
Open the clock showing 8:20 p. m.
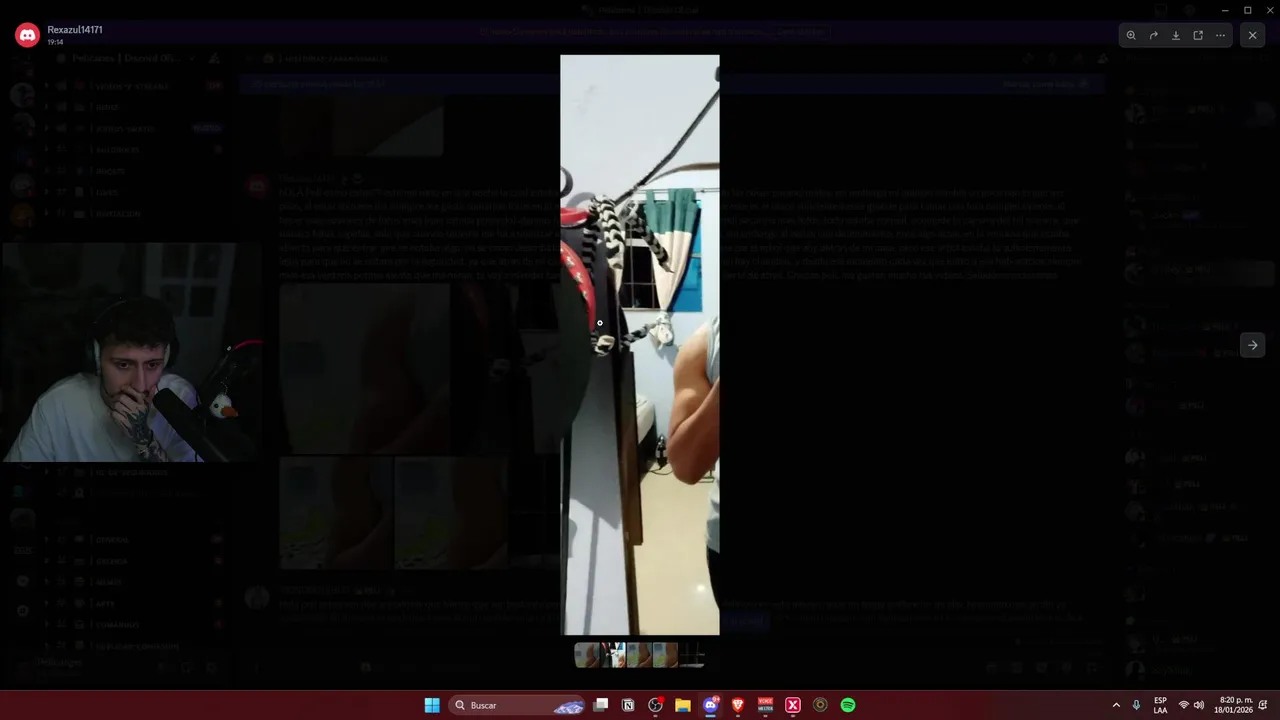pyautogui.click(x=1233, y=705)
